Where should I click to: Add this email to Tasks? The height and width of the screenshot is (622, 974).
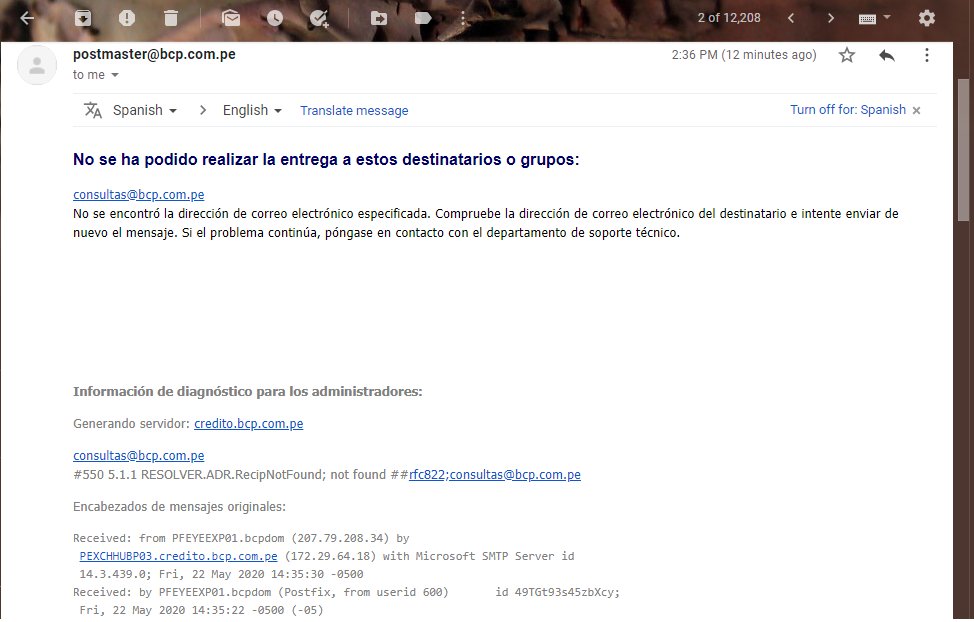tap(319, 18)
